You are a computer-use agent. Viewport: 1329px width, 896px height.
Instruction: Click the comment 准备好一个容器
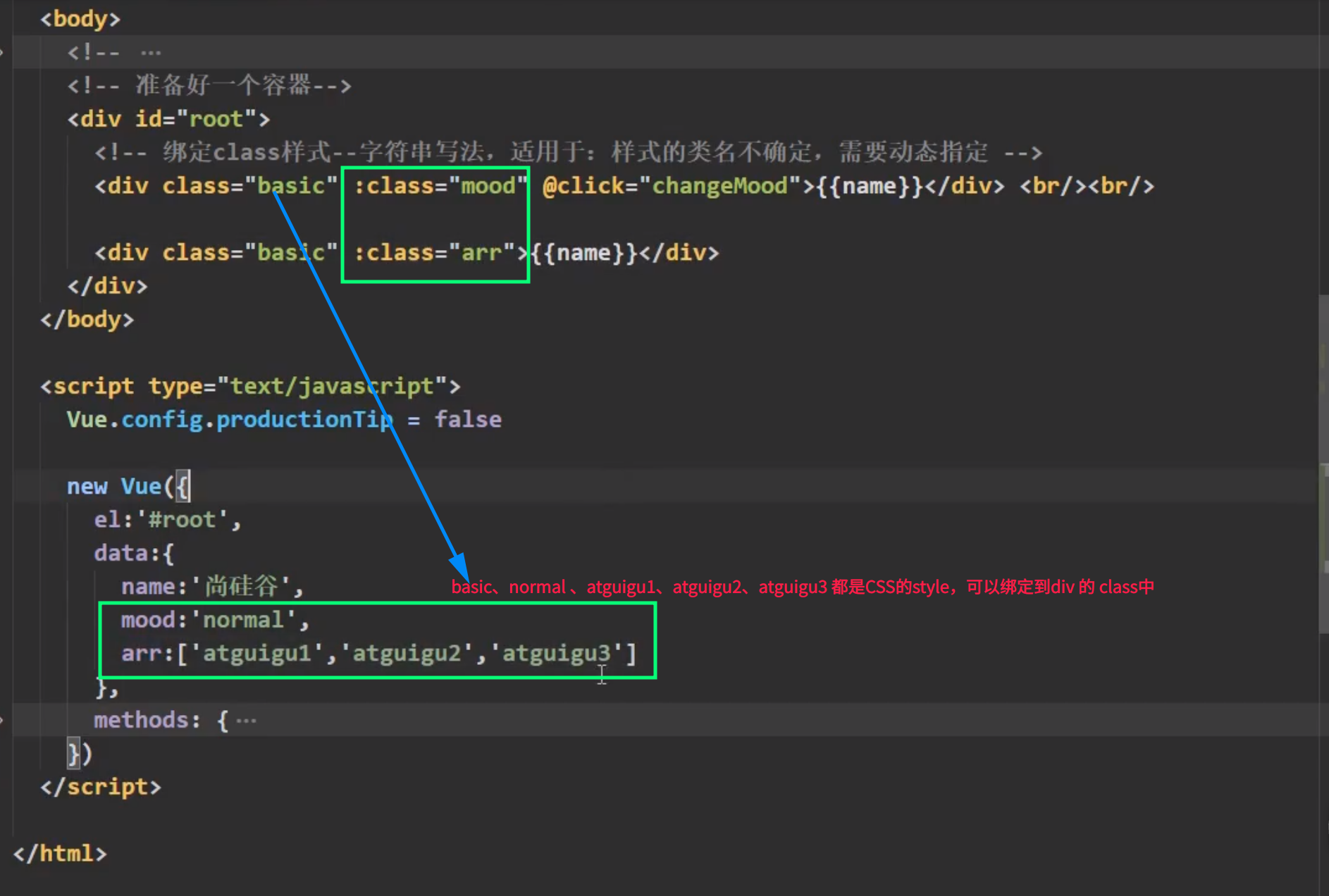point(209,86)
